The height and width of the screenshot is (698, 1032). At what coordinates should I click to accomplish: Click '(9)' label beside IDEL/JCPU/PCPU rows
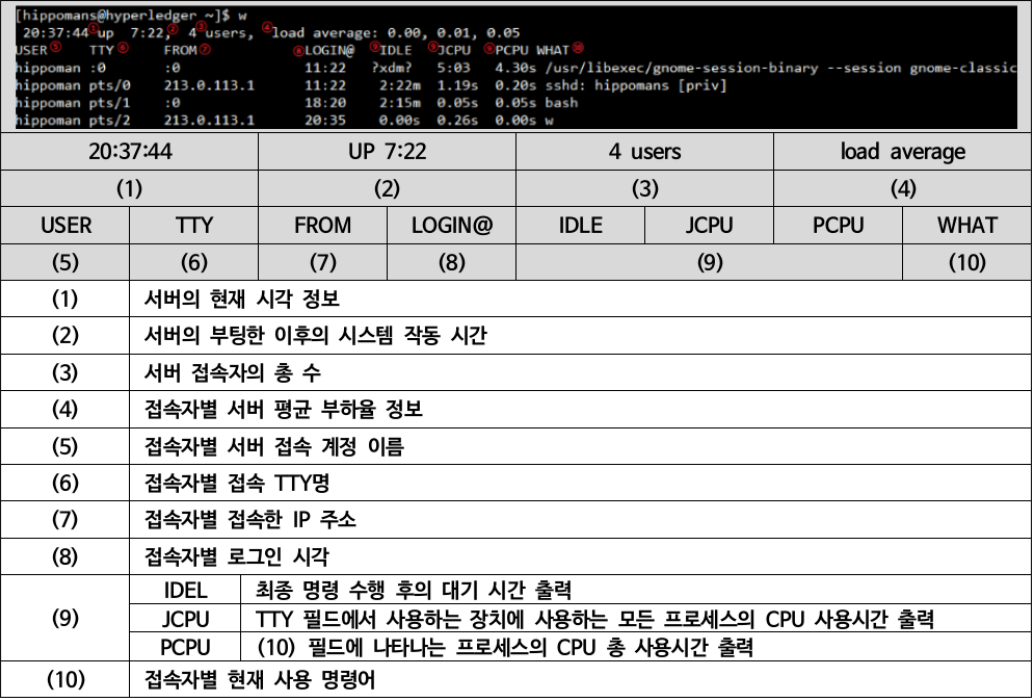point(65,618)
